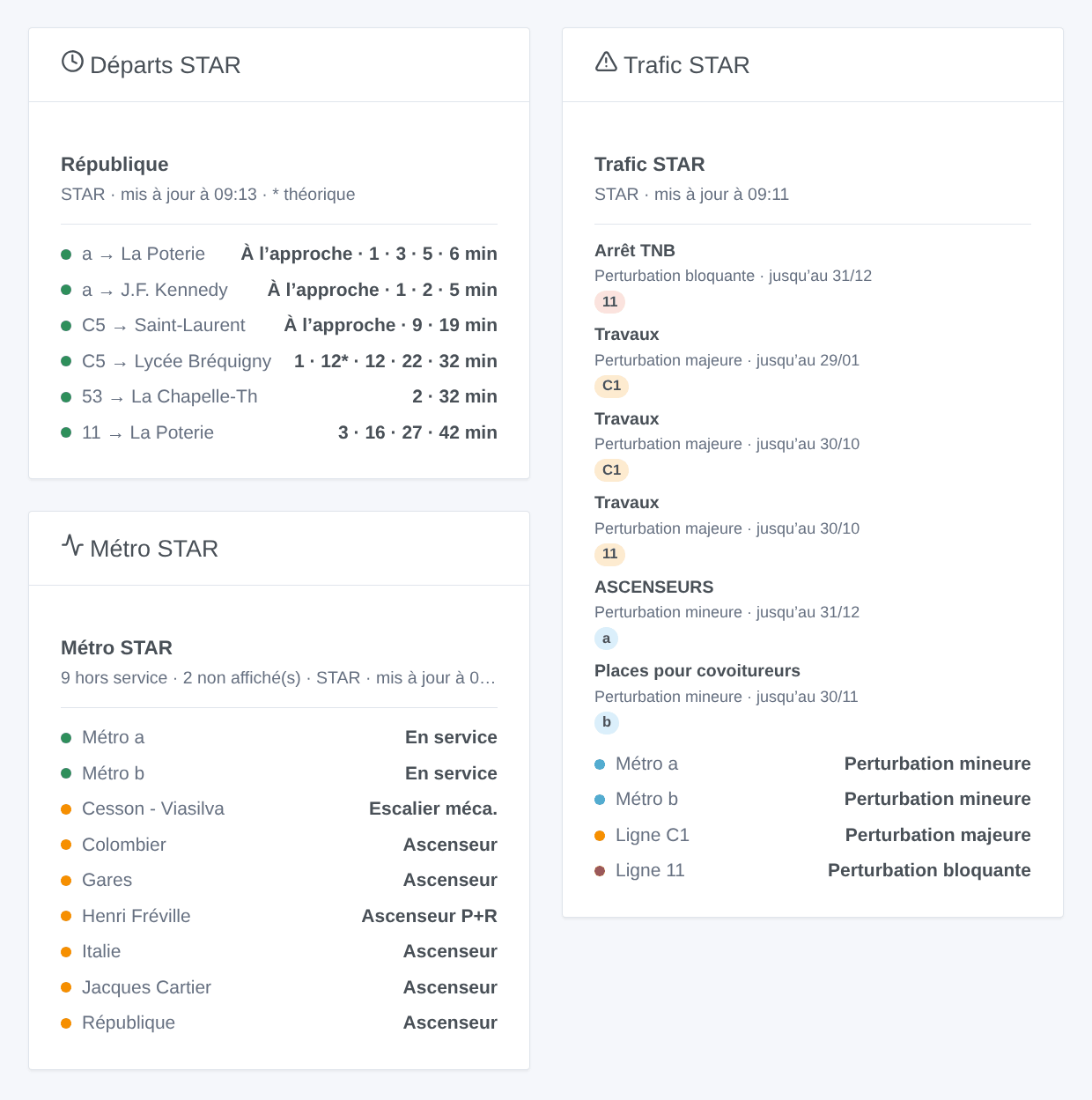Open the Trafic STAR card header

[813, 65]
